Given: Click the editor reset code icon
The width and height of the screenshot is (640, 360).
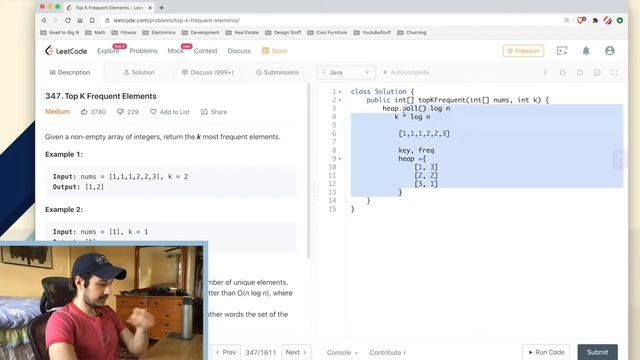Looking at the screenshot, I should click(580, 72).
